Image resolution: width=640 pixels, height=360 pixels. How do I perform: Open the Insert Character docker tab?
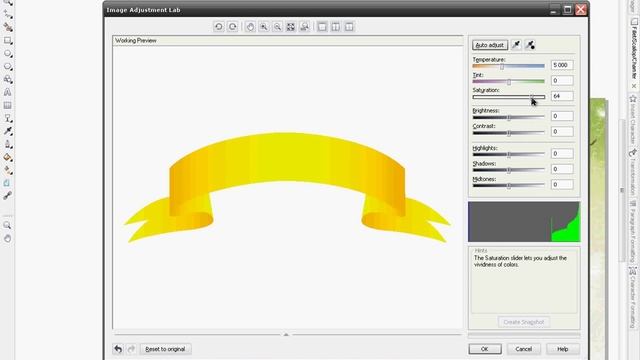click(634, 119)
